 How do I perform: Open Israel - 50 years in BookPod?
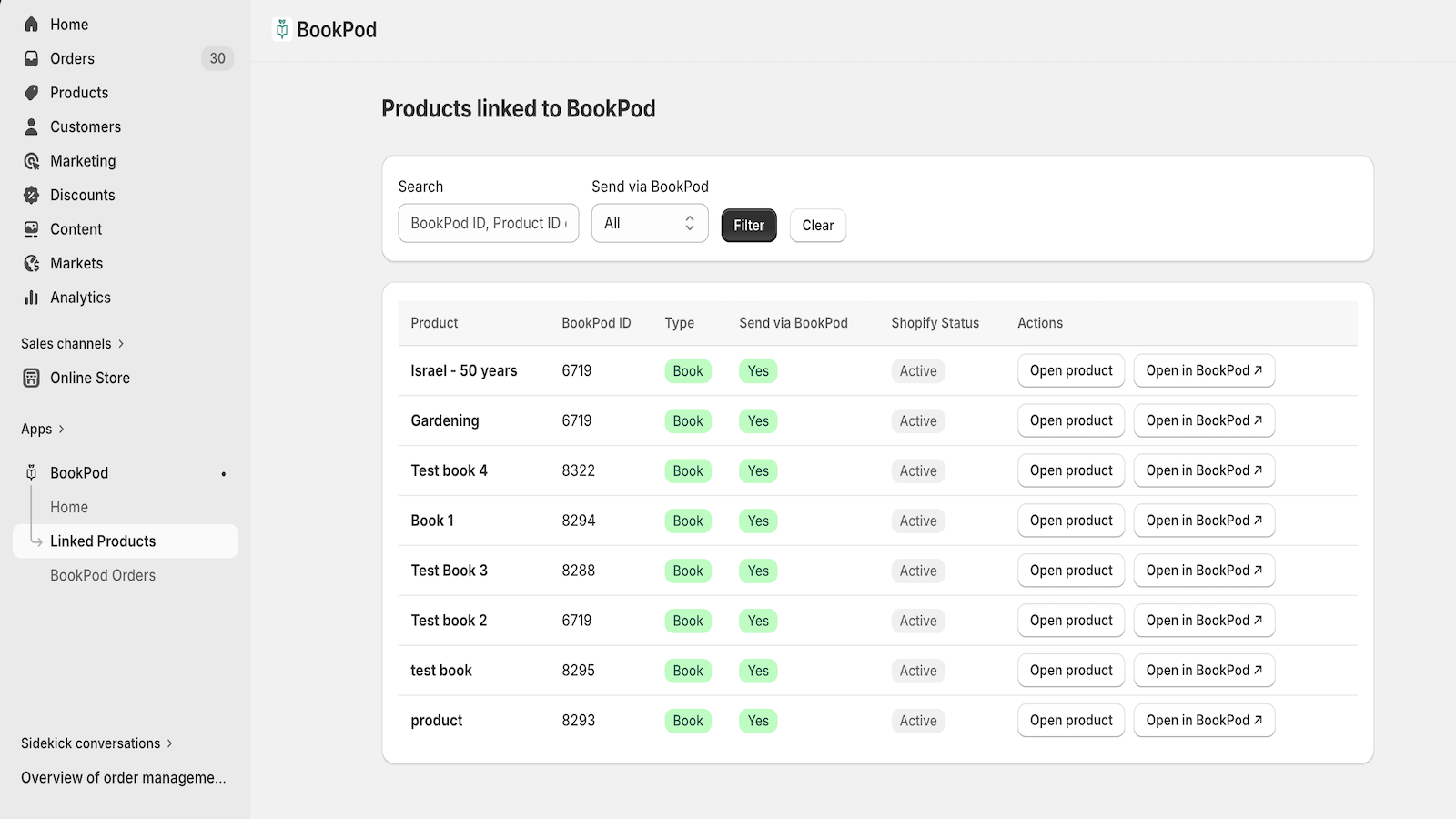1204,370
